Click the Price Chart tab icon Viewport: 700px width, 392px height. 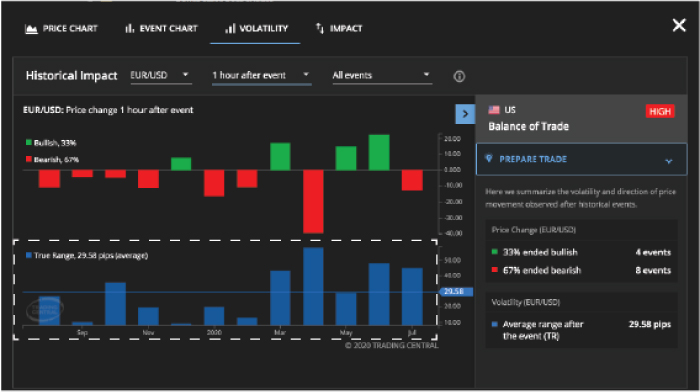coord(31,29)
